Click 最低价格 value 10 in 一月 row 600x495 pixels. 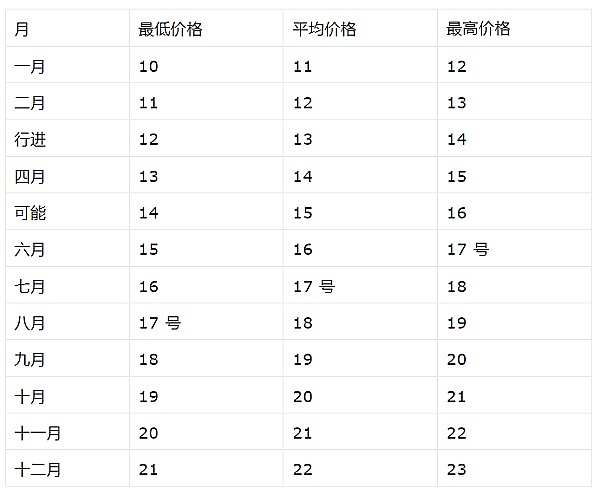pyautogui.click(x=149, y=67)
